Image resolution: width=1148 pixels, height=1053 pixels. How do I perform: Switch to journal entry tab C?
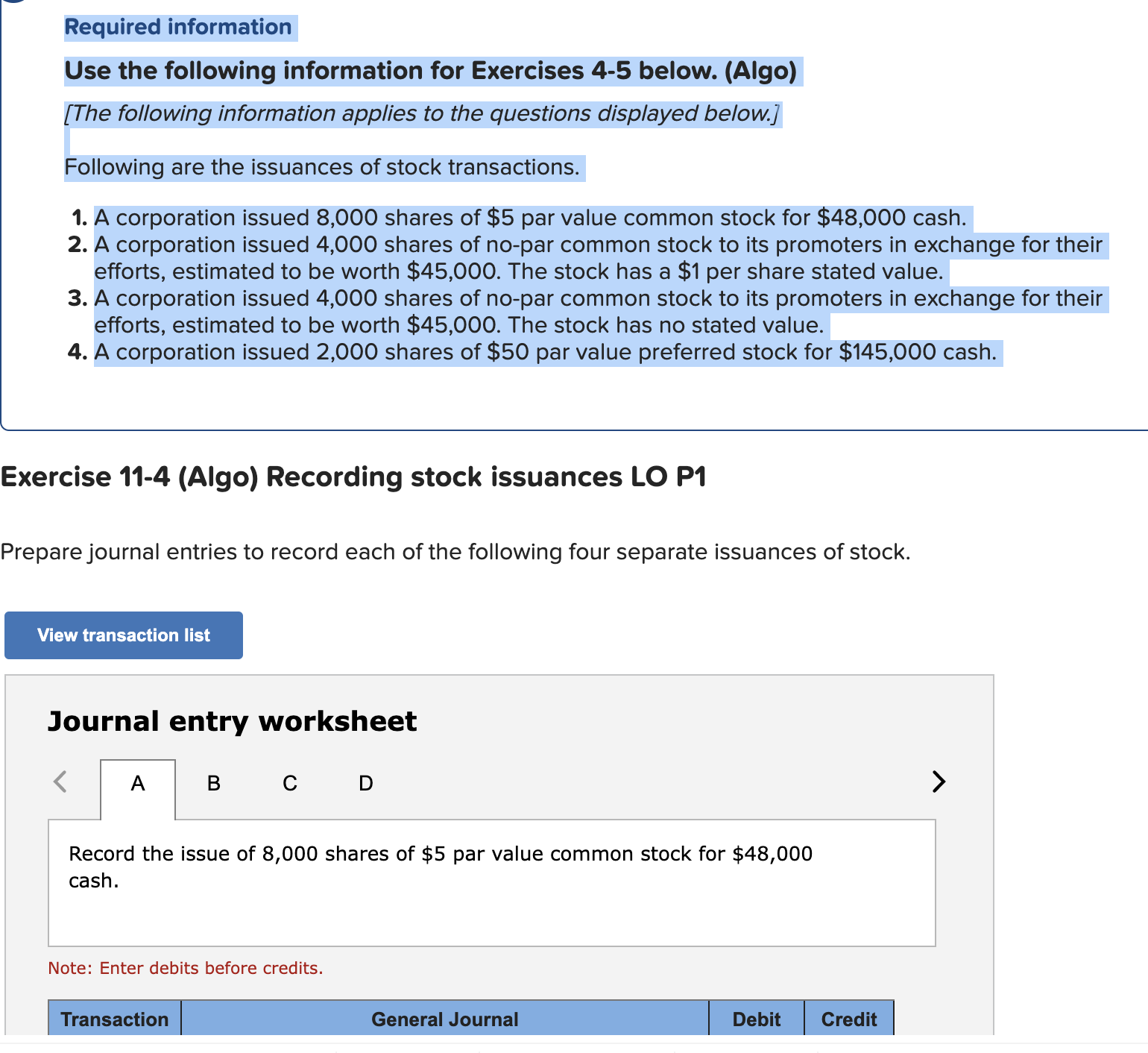point(289,783)
